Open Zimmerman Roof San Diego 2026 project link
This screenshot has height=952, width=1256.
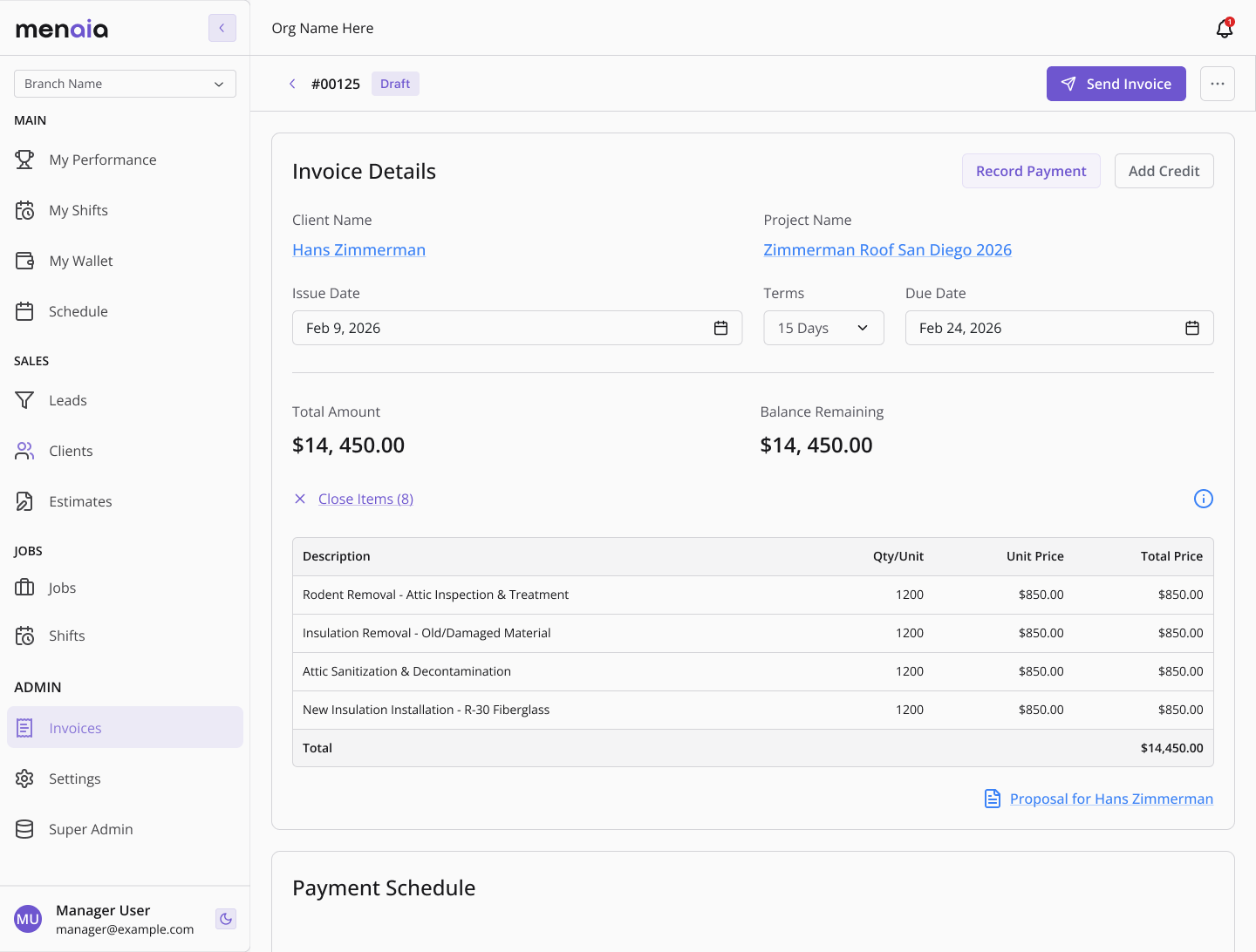[887, 250]
